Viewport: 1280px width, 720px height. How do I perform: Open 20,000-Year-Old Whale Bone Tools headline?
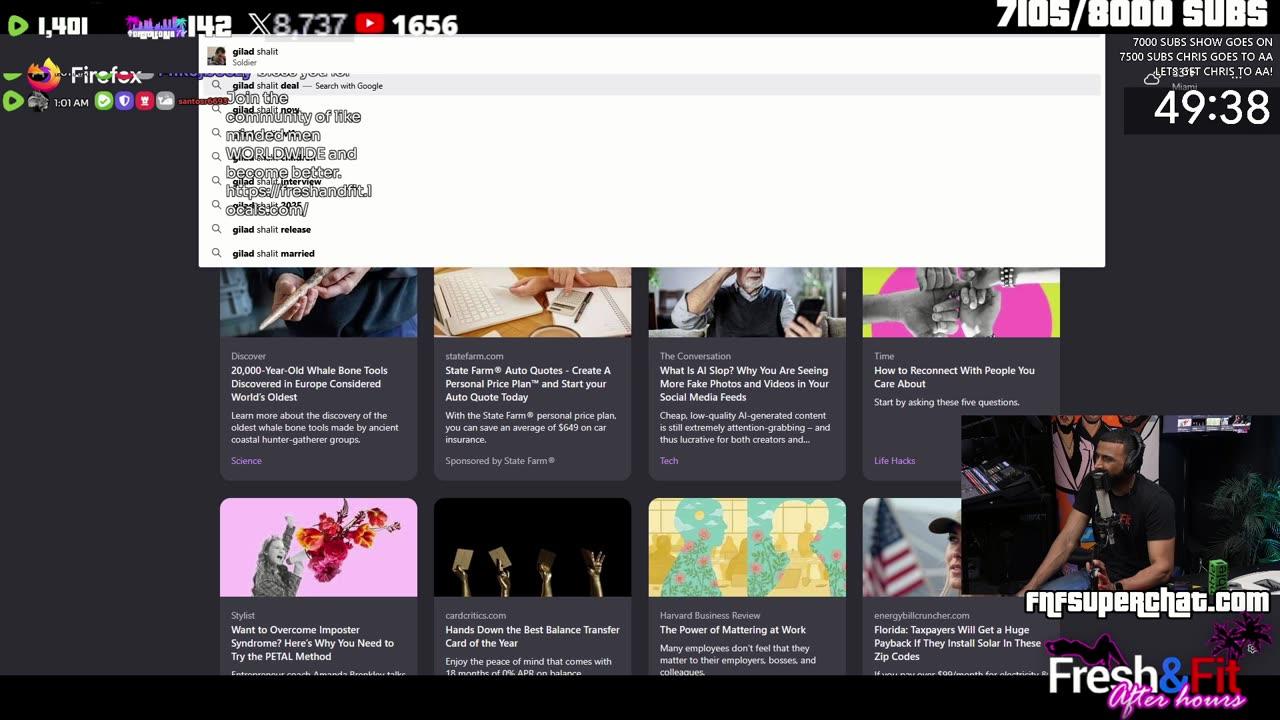click(309, 384)
